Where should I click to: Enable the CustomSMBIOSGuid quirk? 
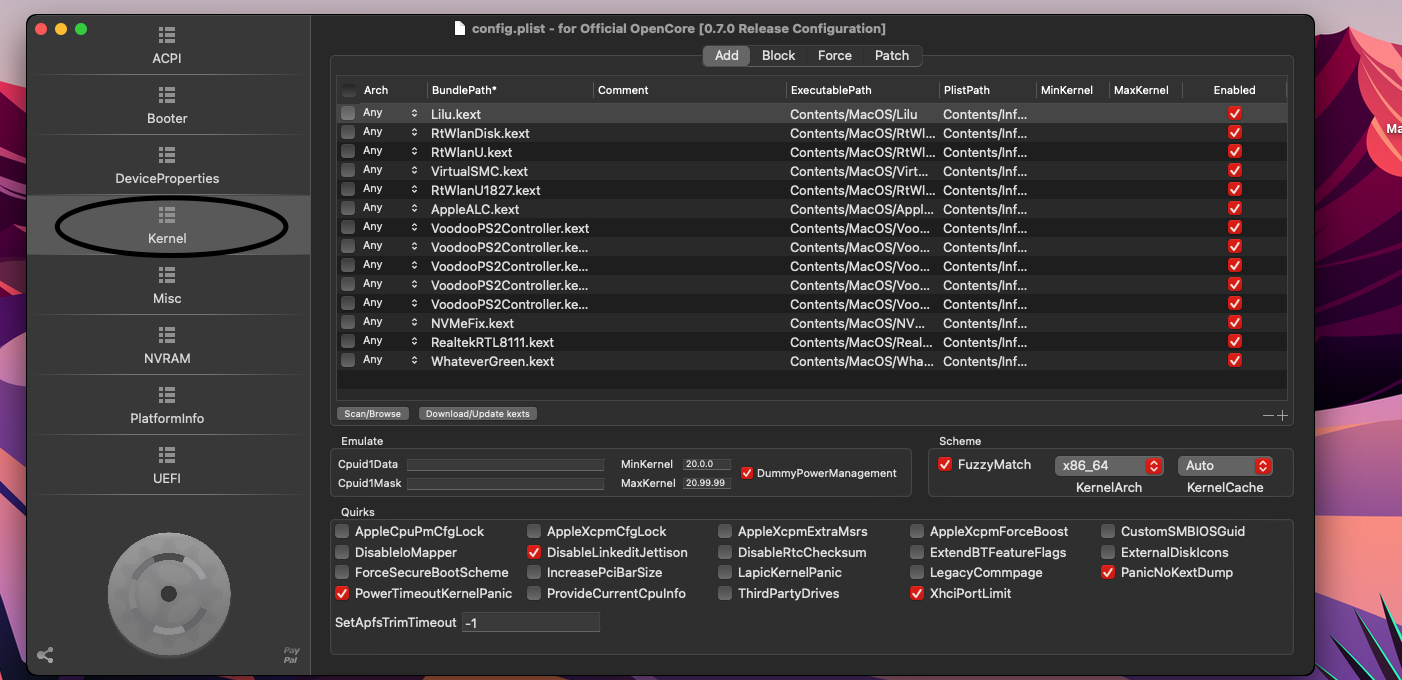click(1108, 531)
